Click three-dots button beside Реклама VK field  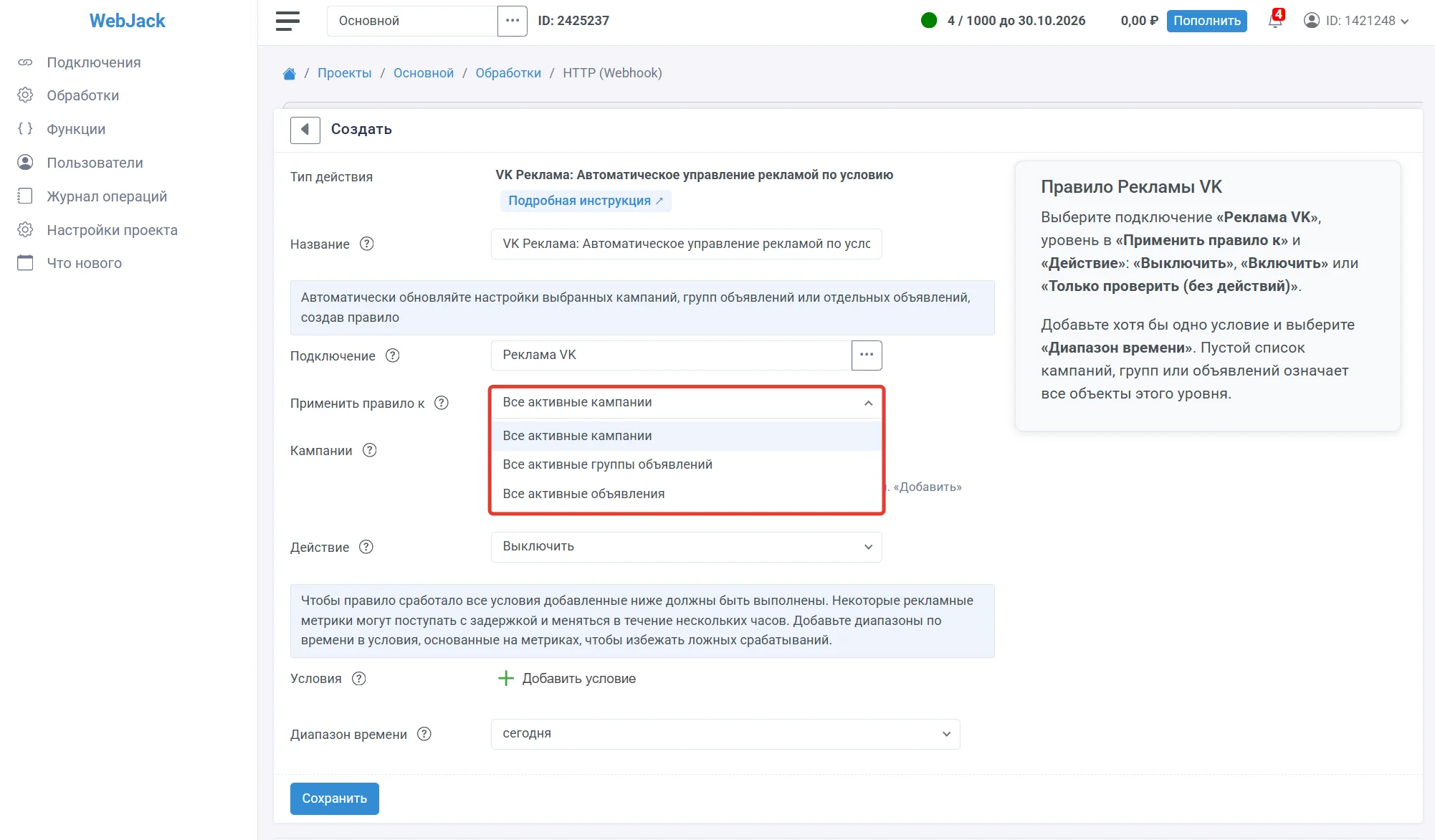click(x=867, y=355)
